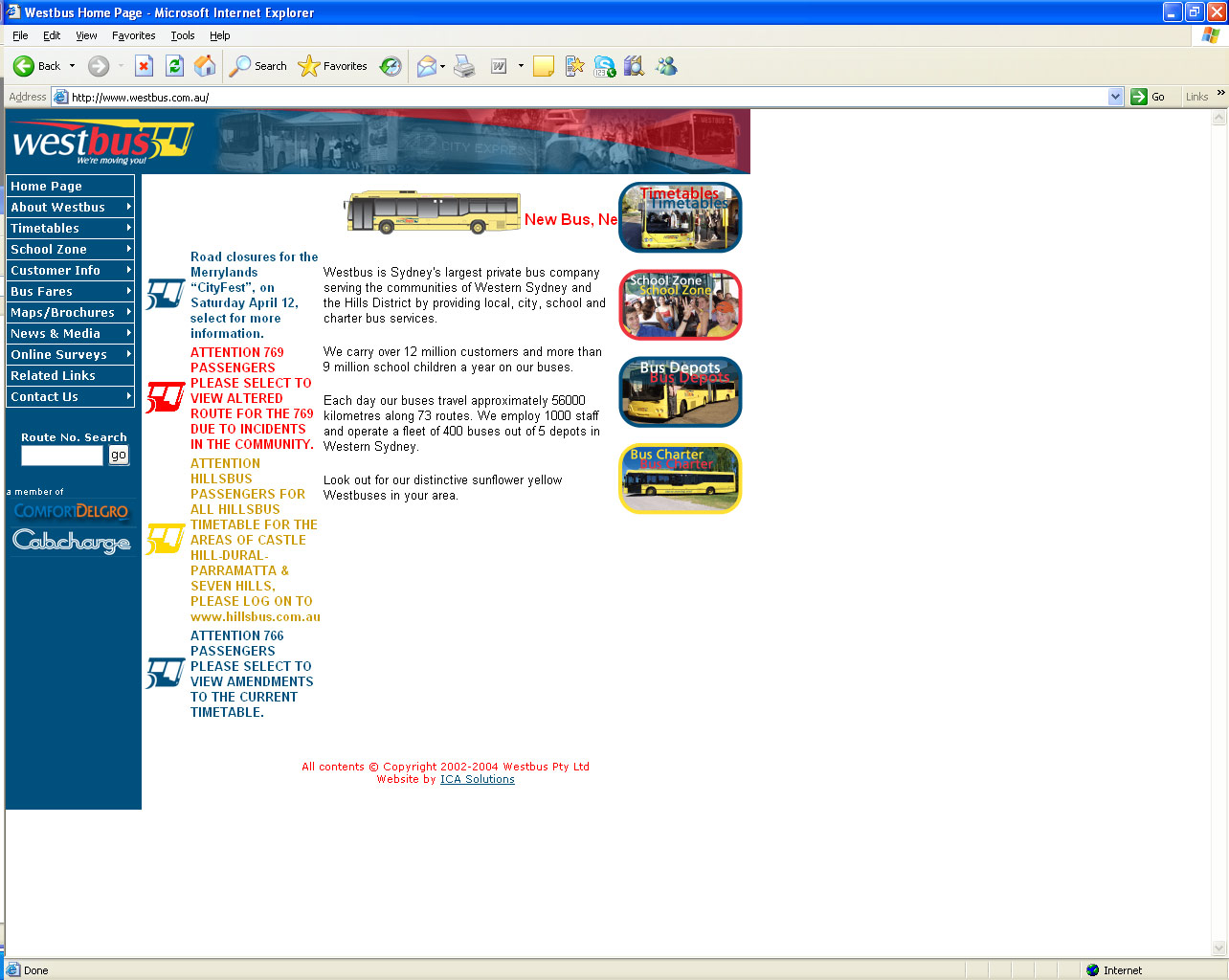The width and height of the screenshot is (1229, 980).
Task: Open the View menu
Action: pyautogui.click(x=86, y=35)
